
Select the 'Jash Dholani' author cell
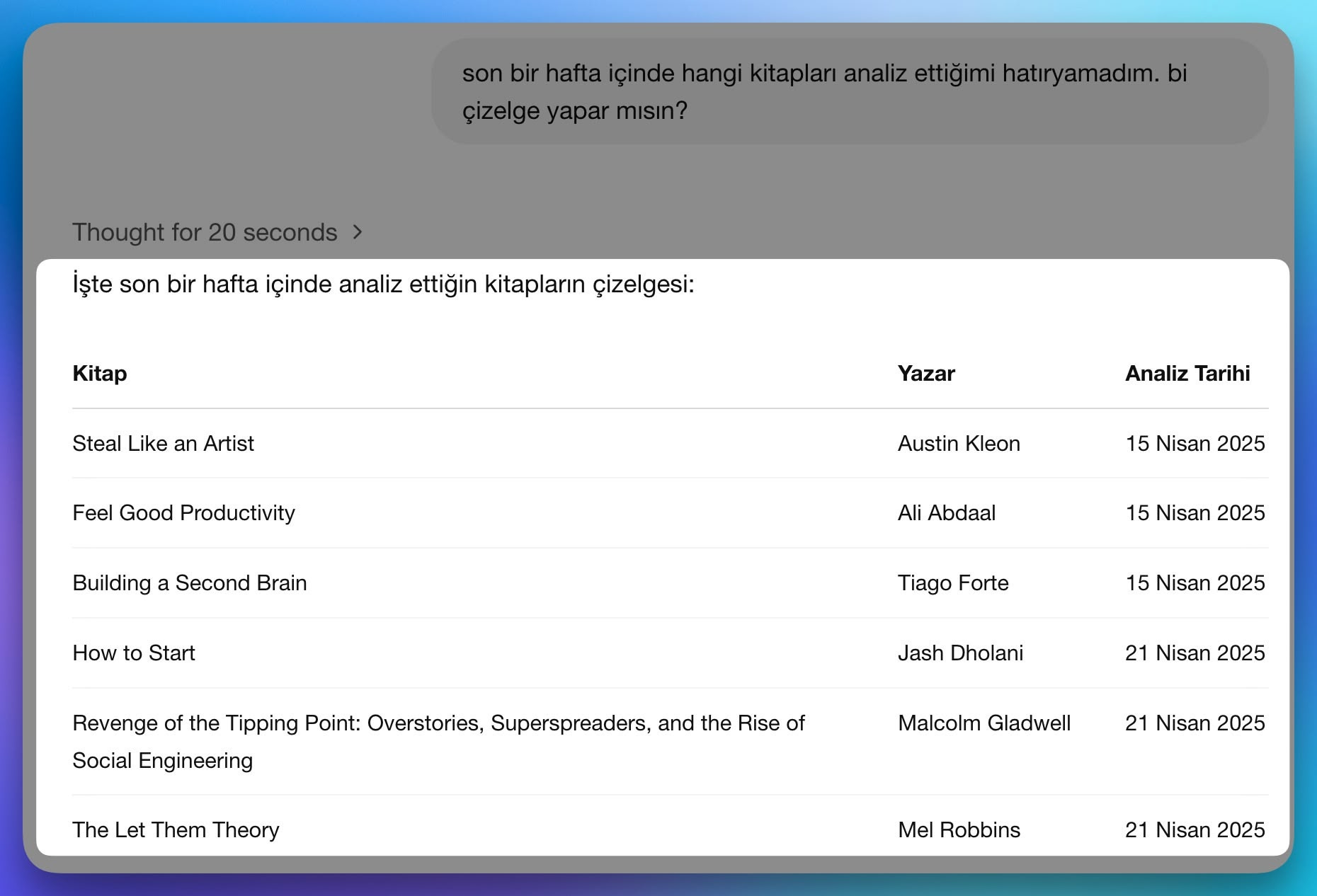pos(960,653)
